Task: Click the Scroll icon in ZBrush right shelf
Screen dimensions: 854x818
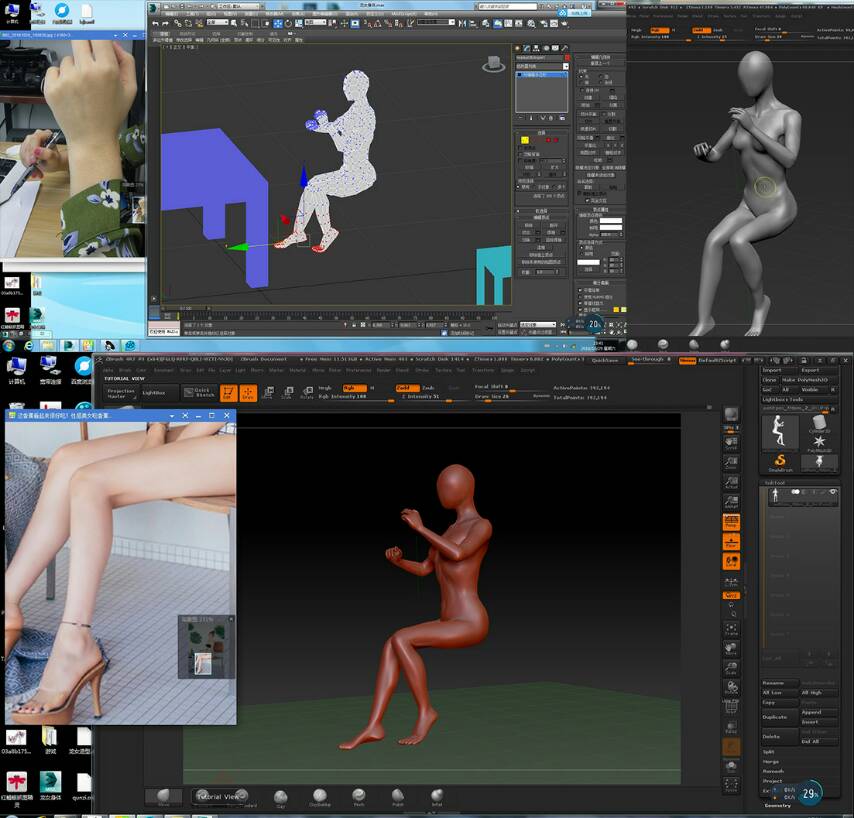Action: (731, 443)
